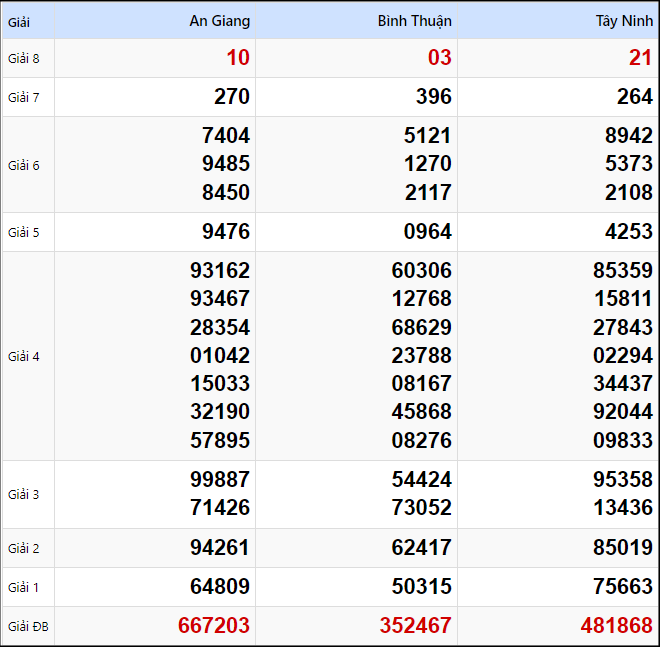The width and height of the screenshot is (660, 647).
Task: Click the red number 21 for Tây Ninh
Action: coord(640,58)
